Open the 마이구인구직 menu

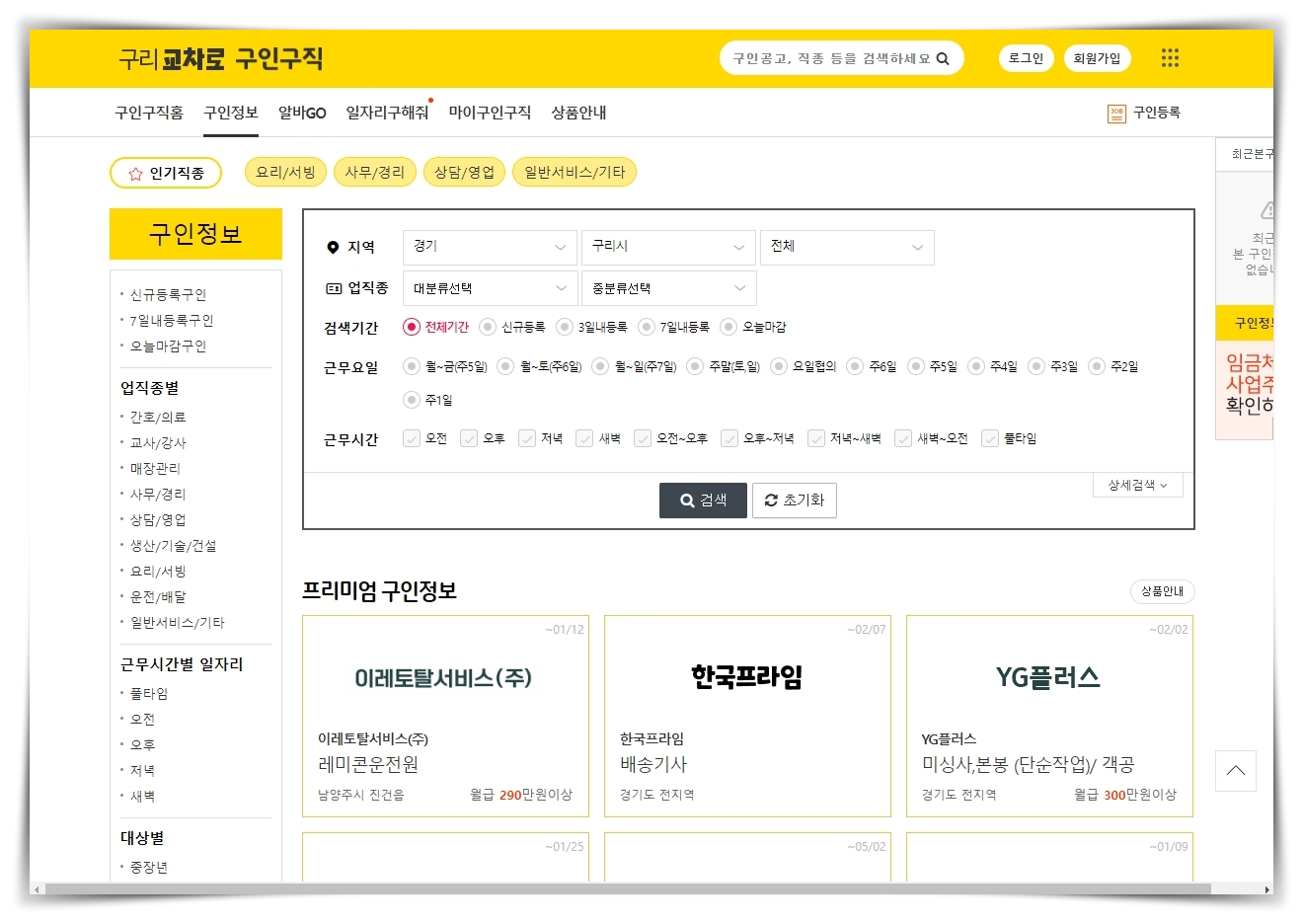[490, 113]
